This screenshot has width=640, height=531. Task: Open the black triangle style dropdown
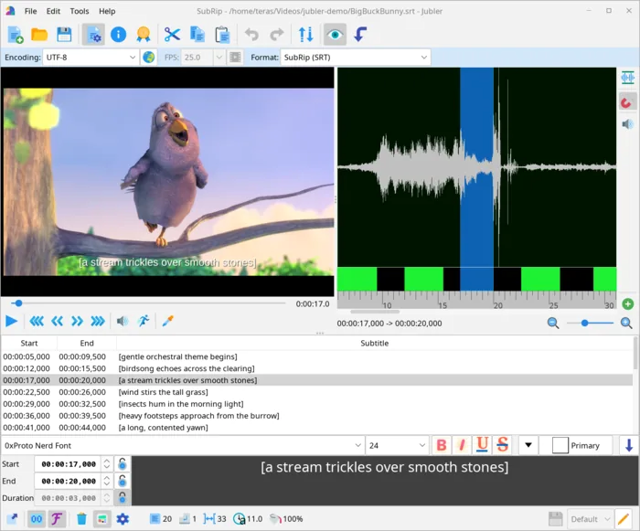pos(528,445)
